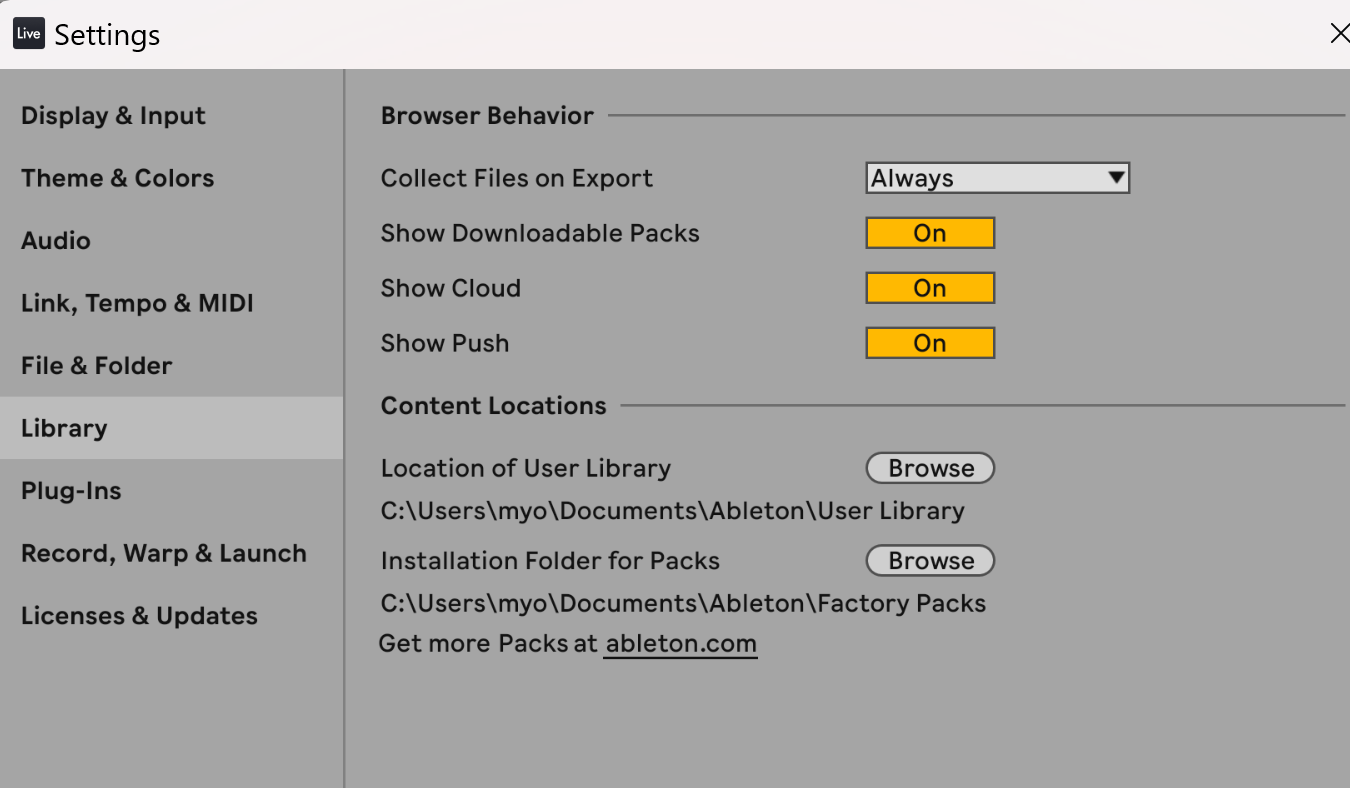Go to the Audio settings tab
1350x788 pixels.
(x=56, y=241)
